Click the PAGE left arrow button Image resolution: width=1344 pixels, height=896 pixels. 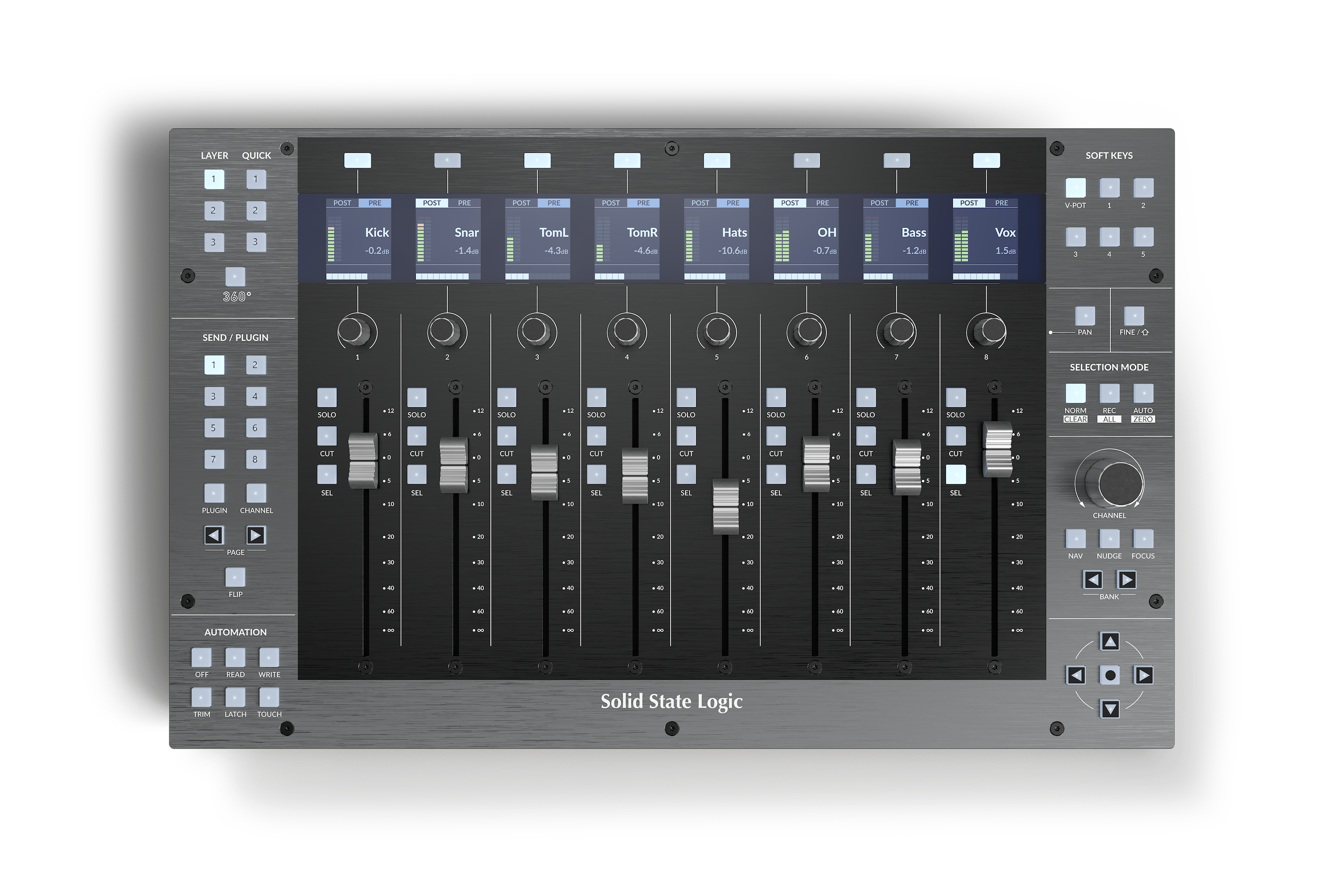point(214,535)
